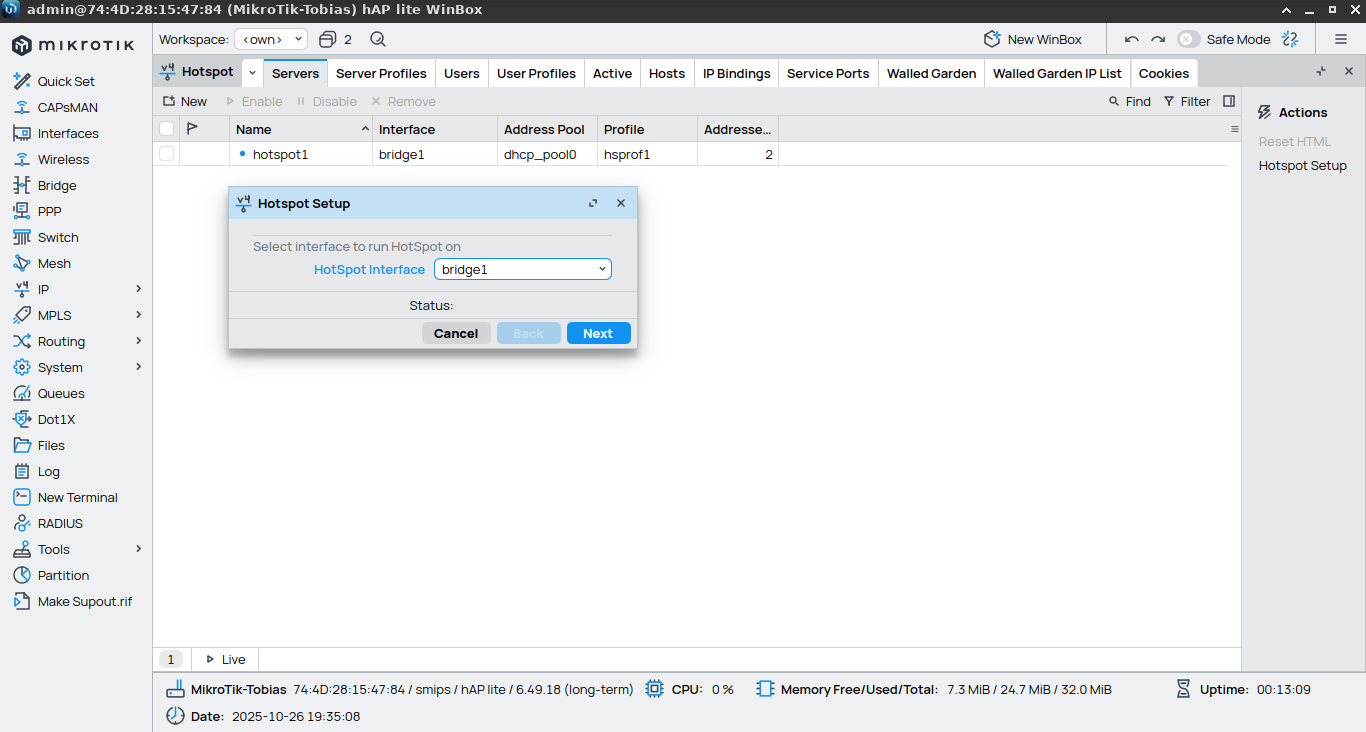Open the hamburger menu icon
The image size is (1366, 732).
(1341, 39)
